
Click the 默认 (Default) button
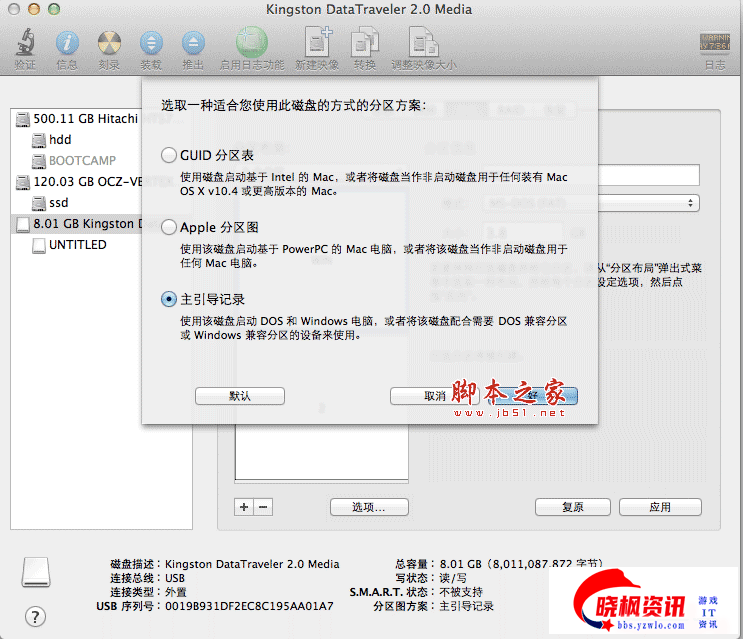[240, 396]
